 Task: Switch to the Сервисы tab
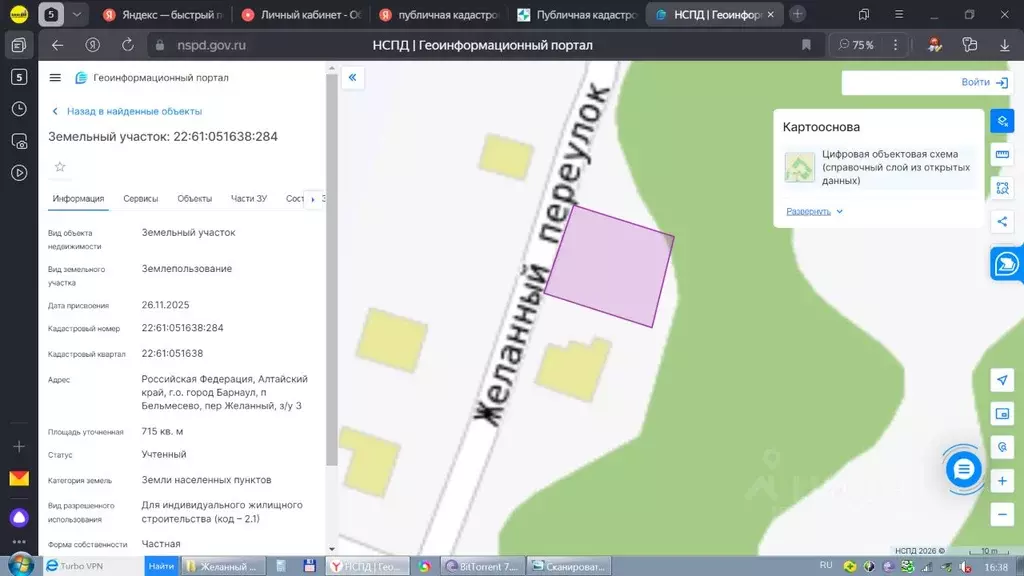tap(141, 199)
